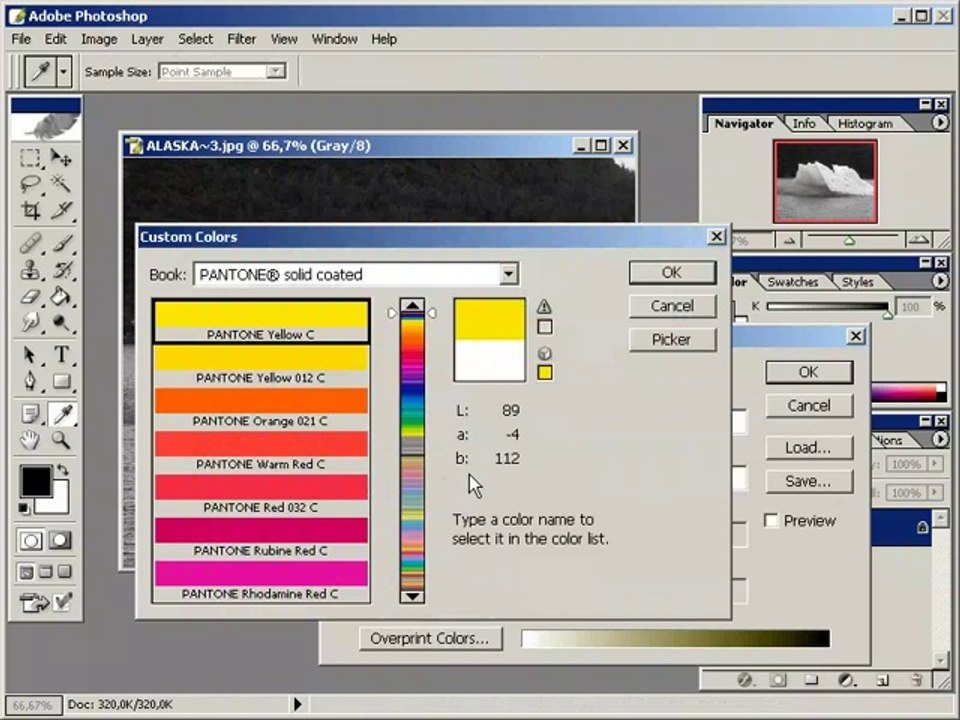Select the Crop tool
Screen dimensions: 960x720
point(29,210)
